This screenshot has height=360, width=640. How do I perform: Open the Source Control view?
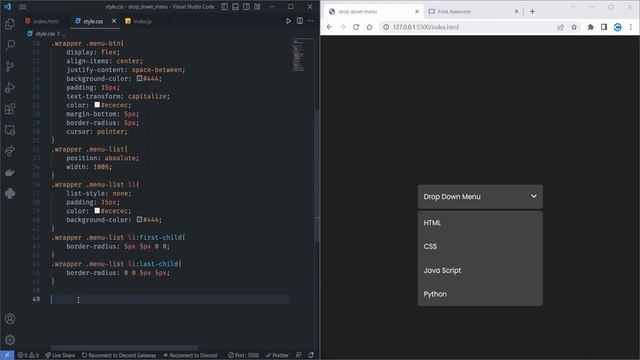tap(10, 66)
